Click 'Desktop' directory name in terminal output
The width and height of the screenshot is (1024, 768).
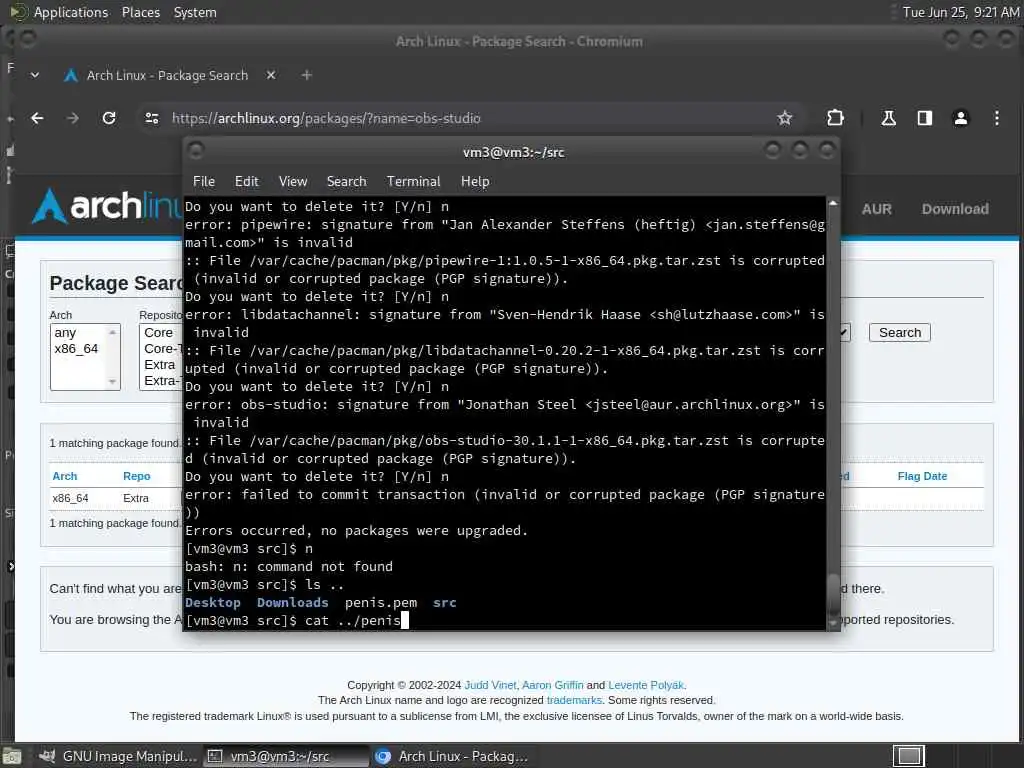pyautogui.click(x=213, y=603)
